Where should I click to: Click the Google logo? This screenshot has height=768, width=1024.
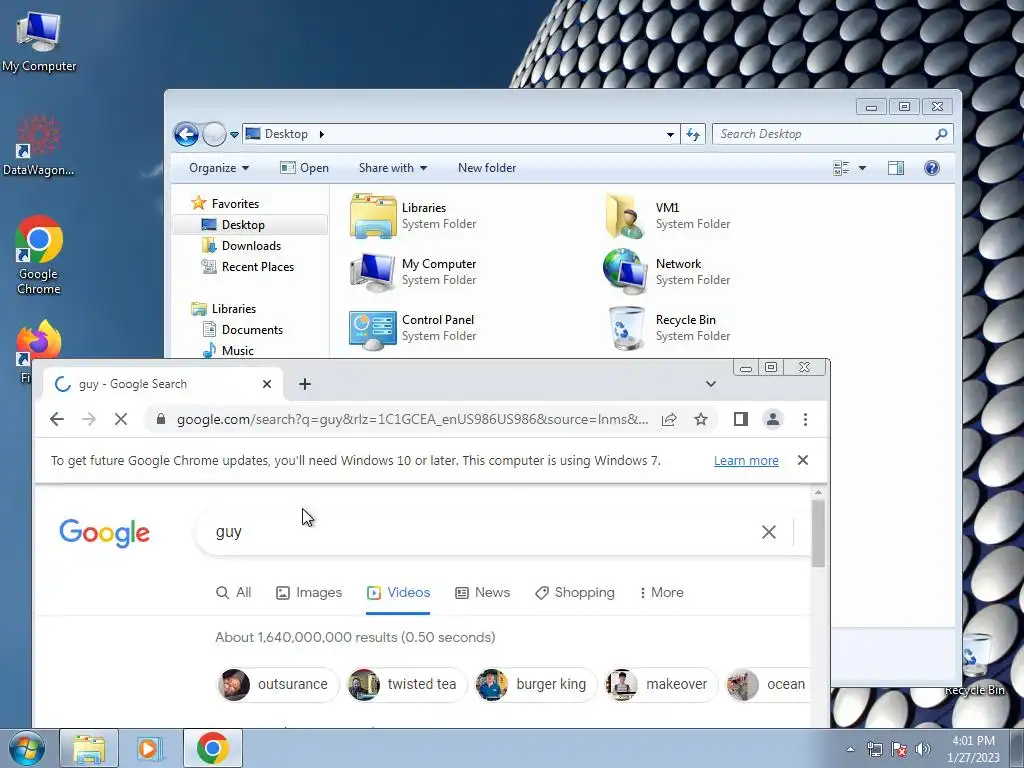click(x=104, y=533)
